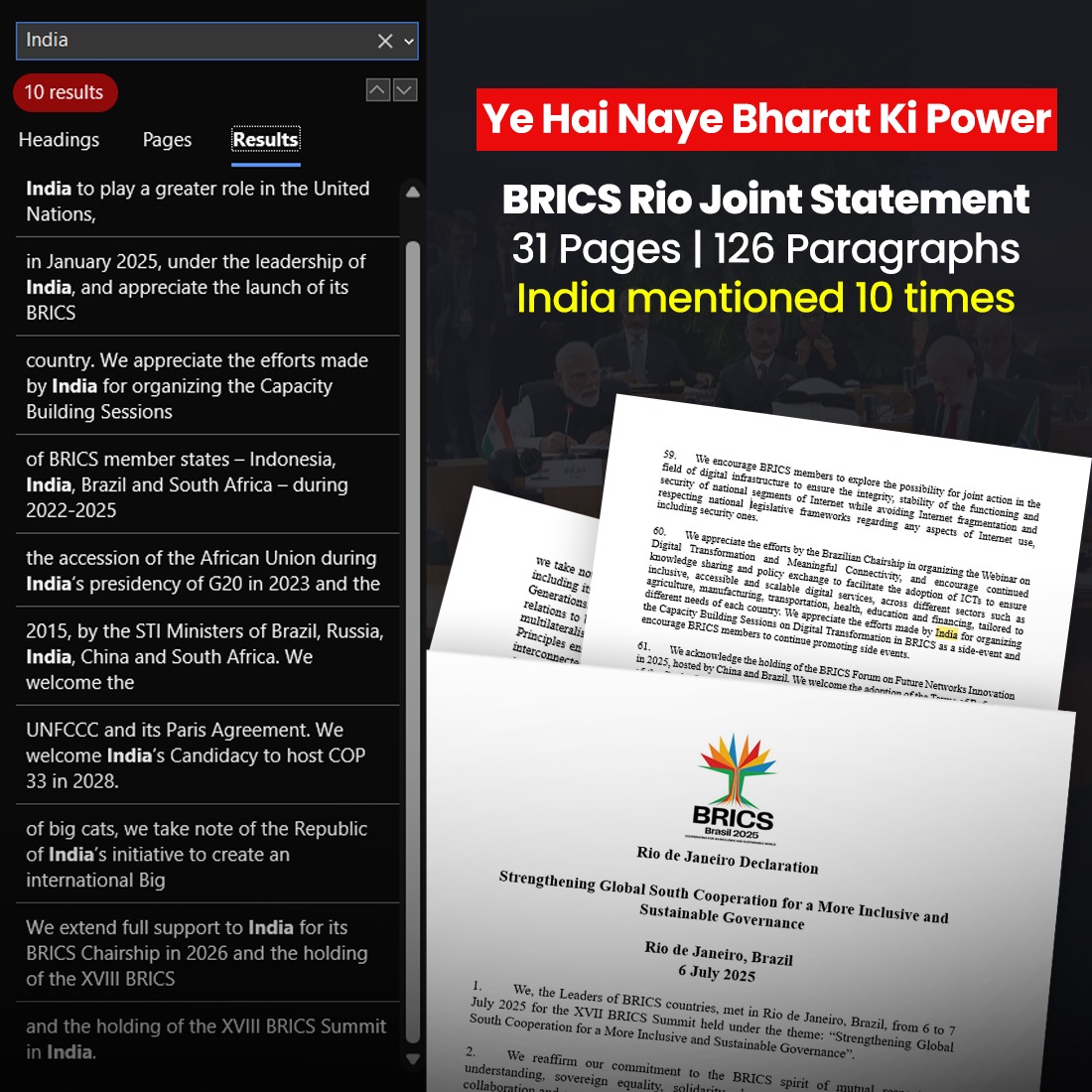Screen dimensions: 1092x1092
Task: Click the 10 results badge
Action: click(65, 92)
